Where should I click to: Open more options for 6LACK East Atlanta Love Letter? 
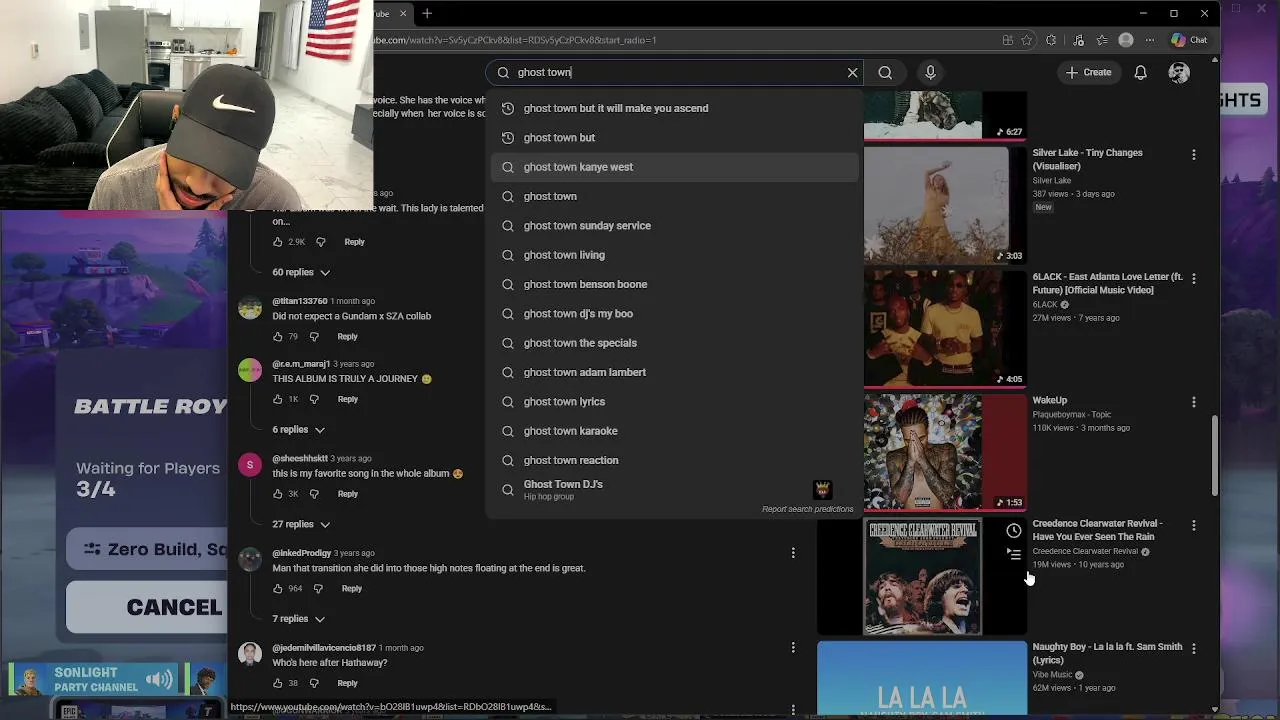pyautogui.click(x=1193, y=279)
